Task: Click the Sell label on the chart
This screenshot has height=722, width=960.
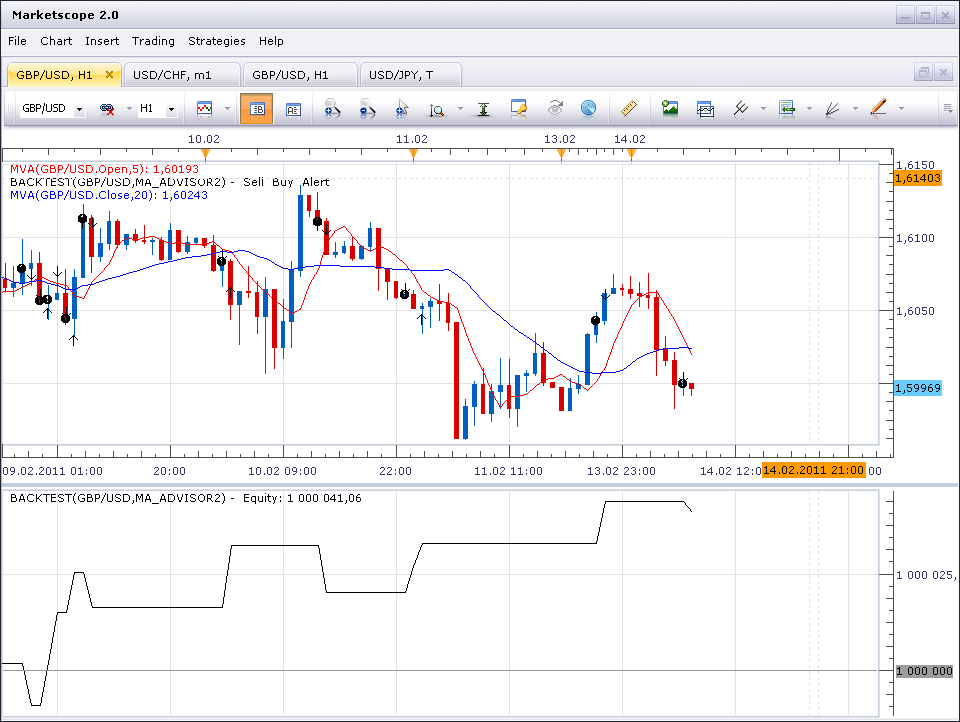Action: 253,182
